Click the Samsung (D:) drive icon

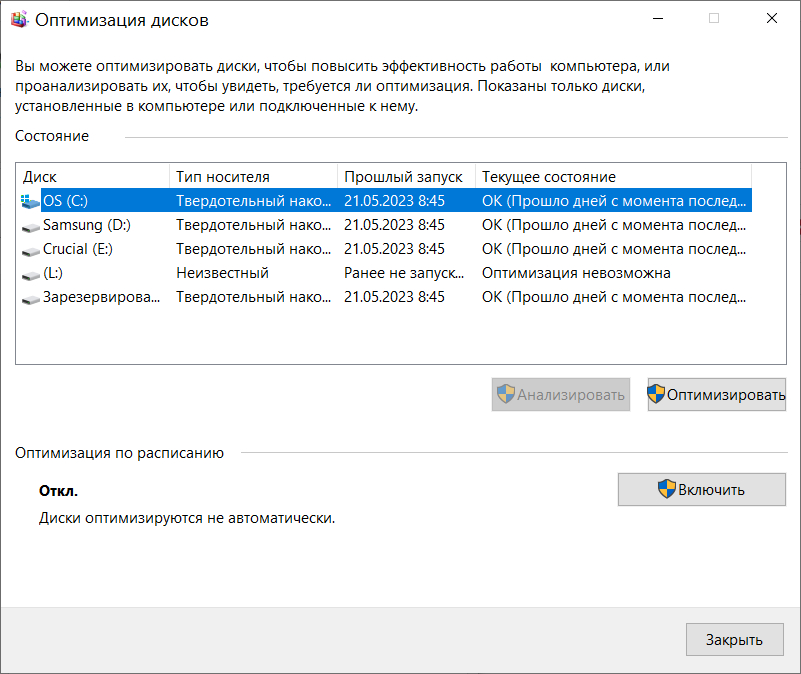(30, 225)
